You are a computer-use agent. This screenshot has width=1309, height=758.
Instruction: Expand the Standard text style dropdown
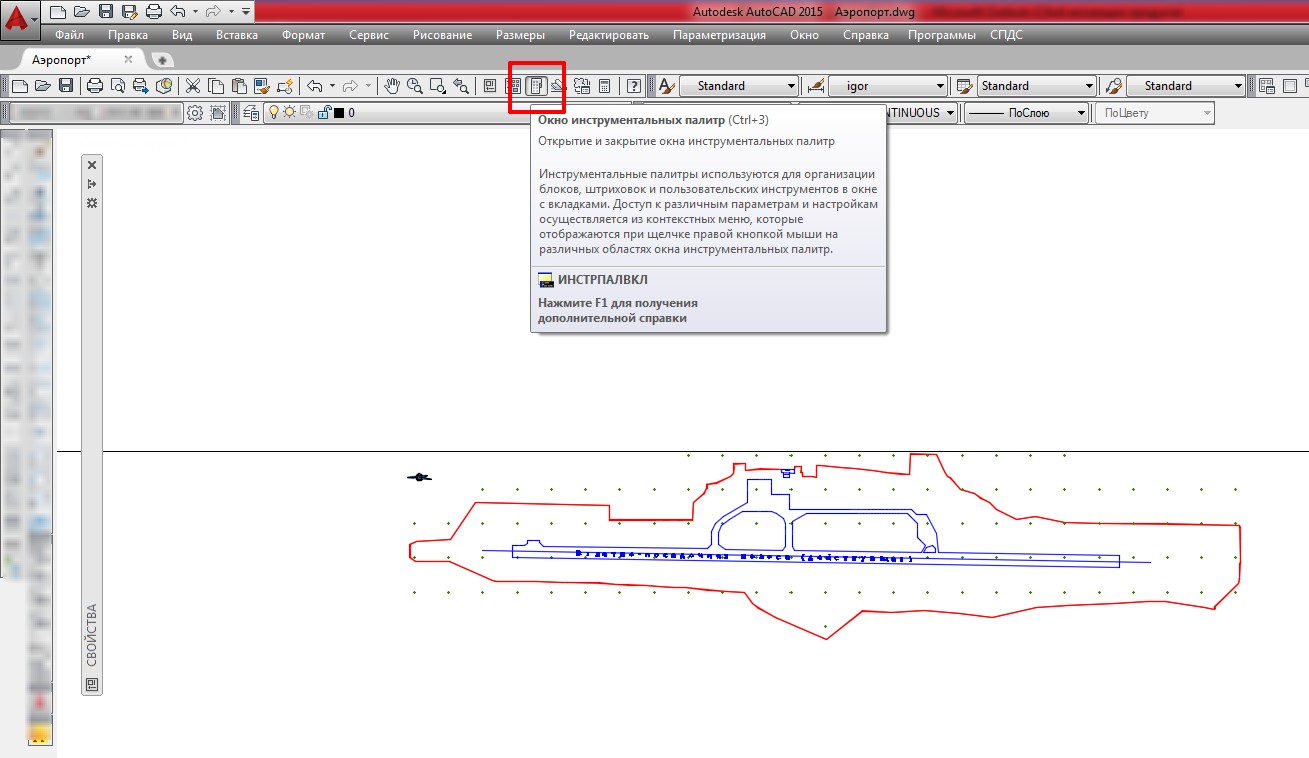coord(791,86)
